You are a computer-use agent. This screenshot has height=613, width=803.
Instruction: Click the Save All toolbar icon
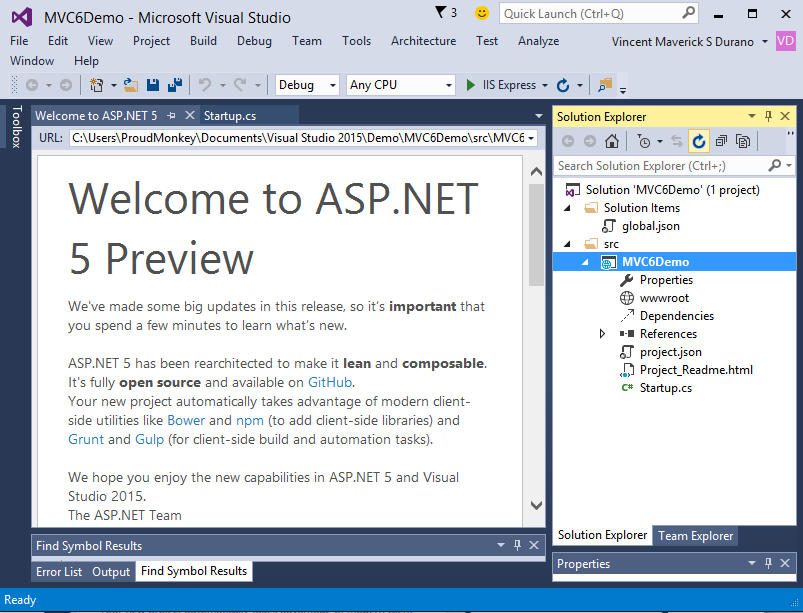click(175, 85)
